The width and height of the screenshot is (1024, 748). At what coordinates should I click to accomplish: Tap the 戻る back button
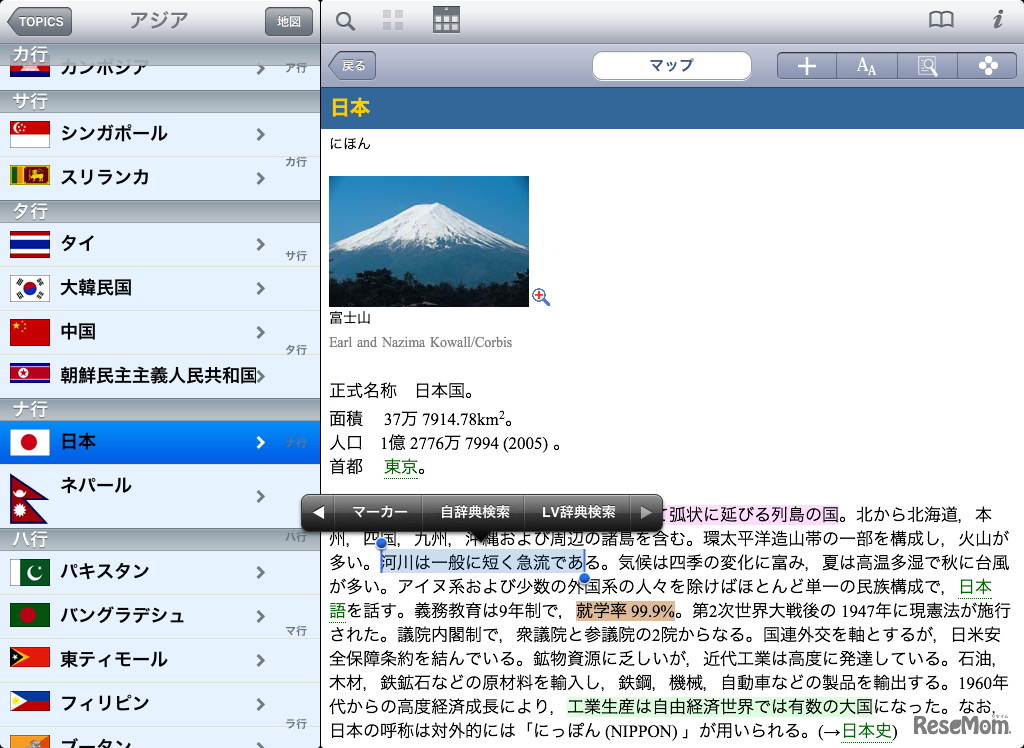click(x=352, y=65)
